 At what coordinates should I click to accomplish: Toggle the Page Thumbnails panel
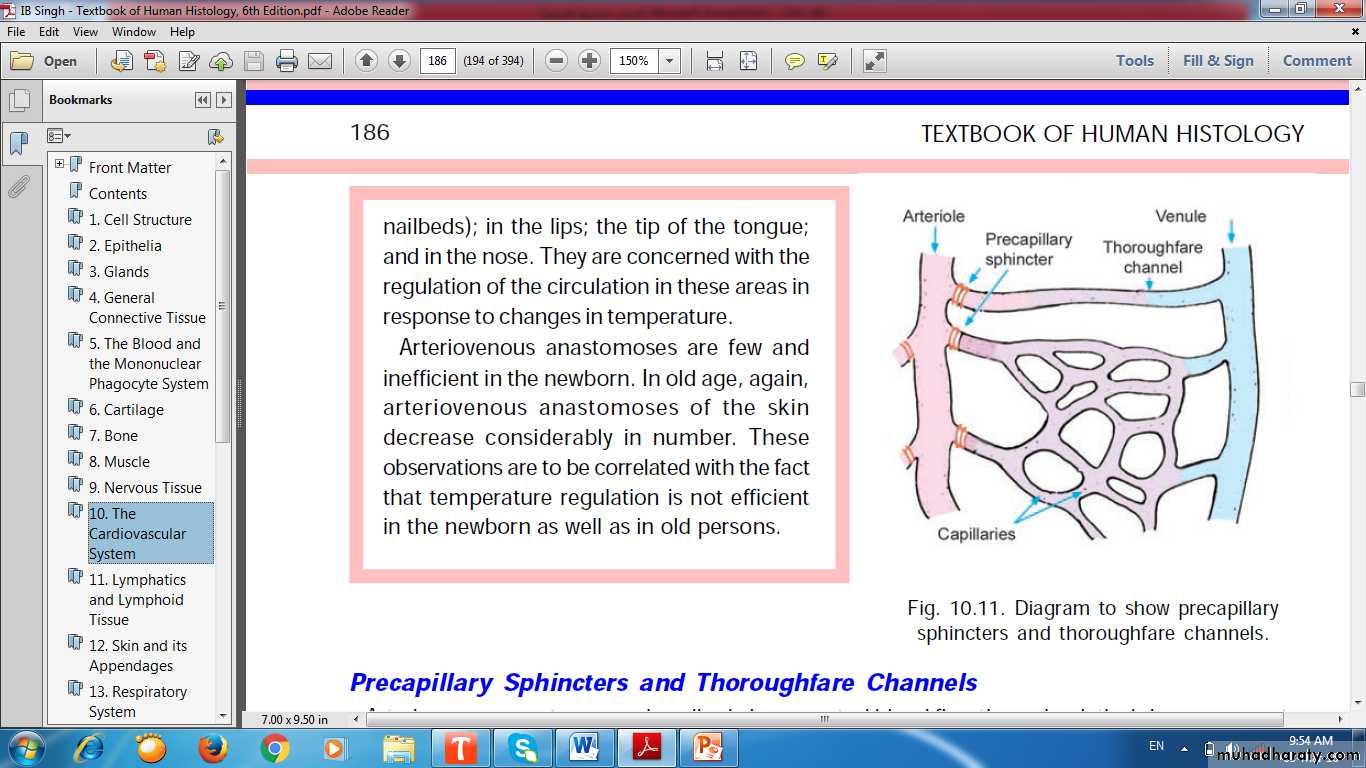click(19, 100)
